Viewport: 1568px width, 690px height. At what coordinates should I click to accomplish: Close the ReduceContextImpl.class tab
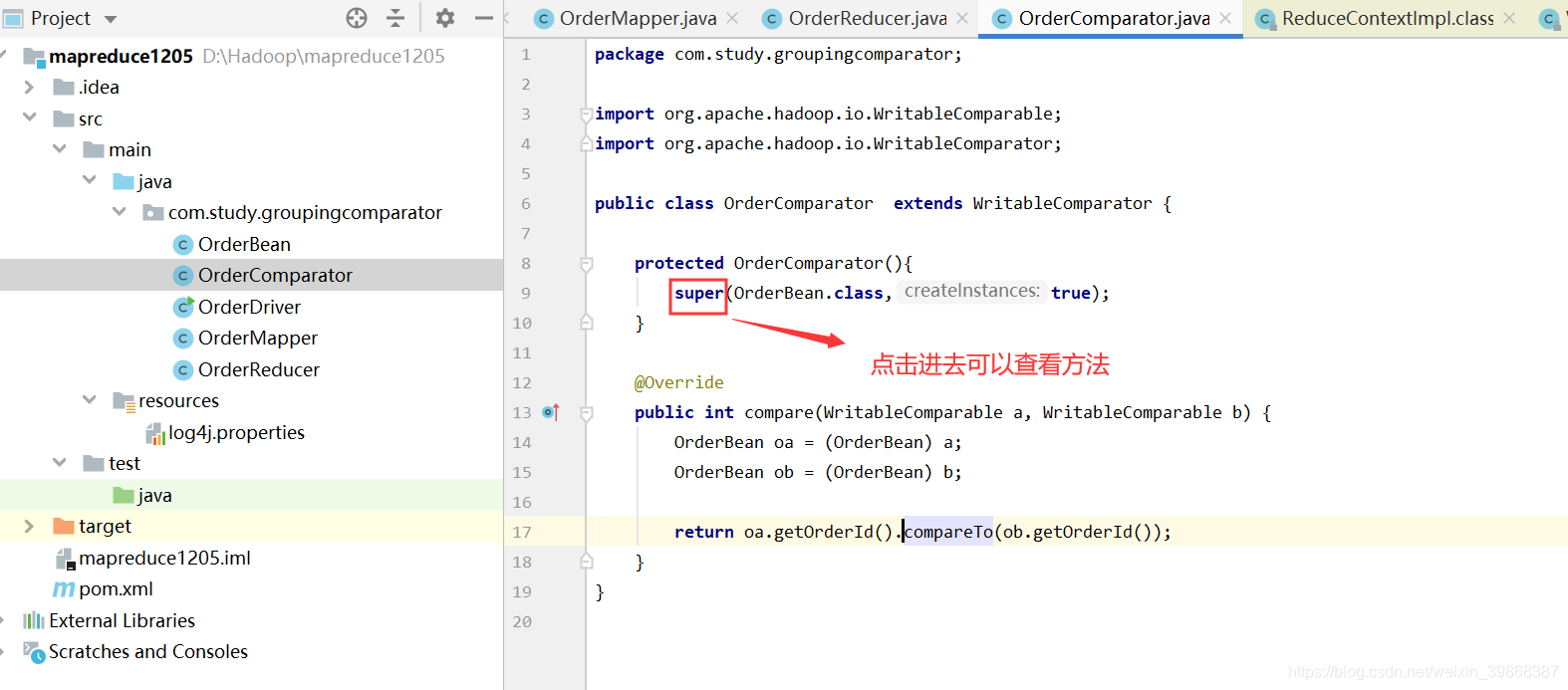point(1509,18)
